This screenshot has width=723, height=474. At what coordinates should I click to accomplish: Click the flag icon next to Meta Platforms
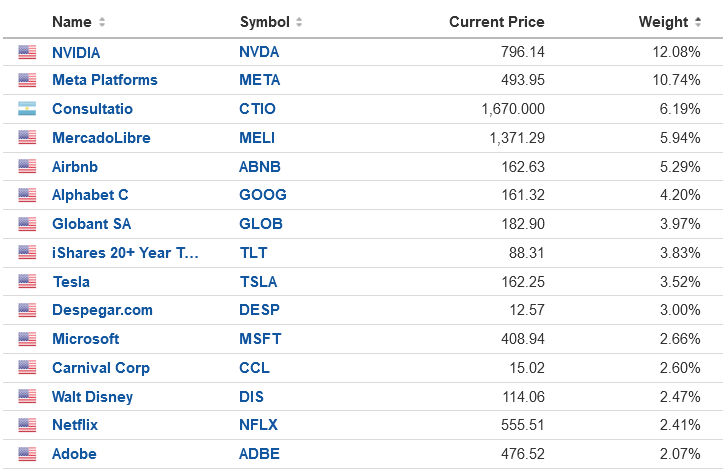click(x=26, y=80)
